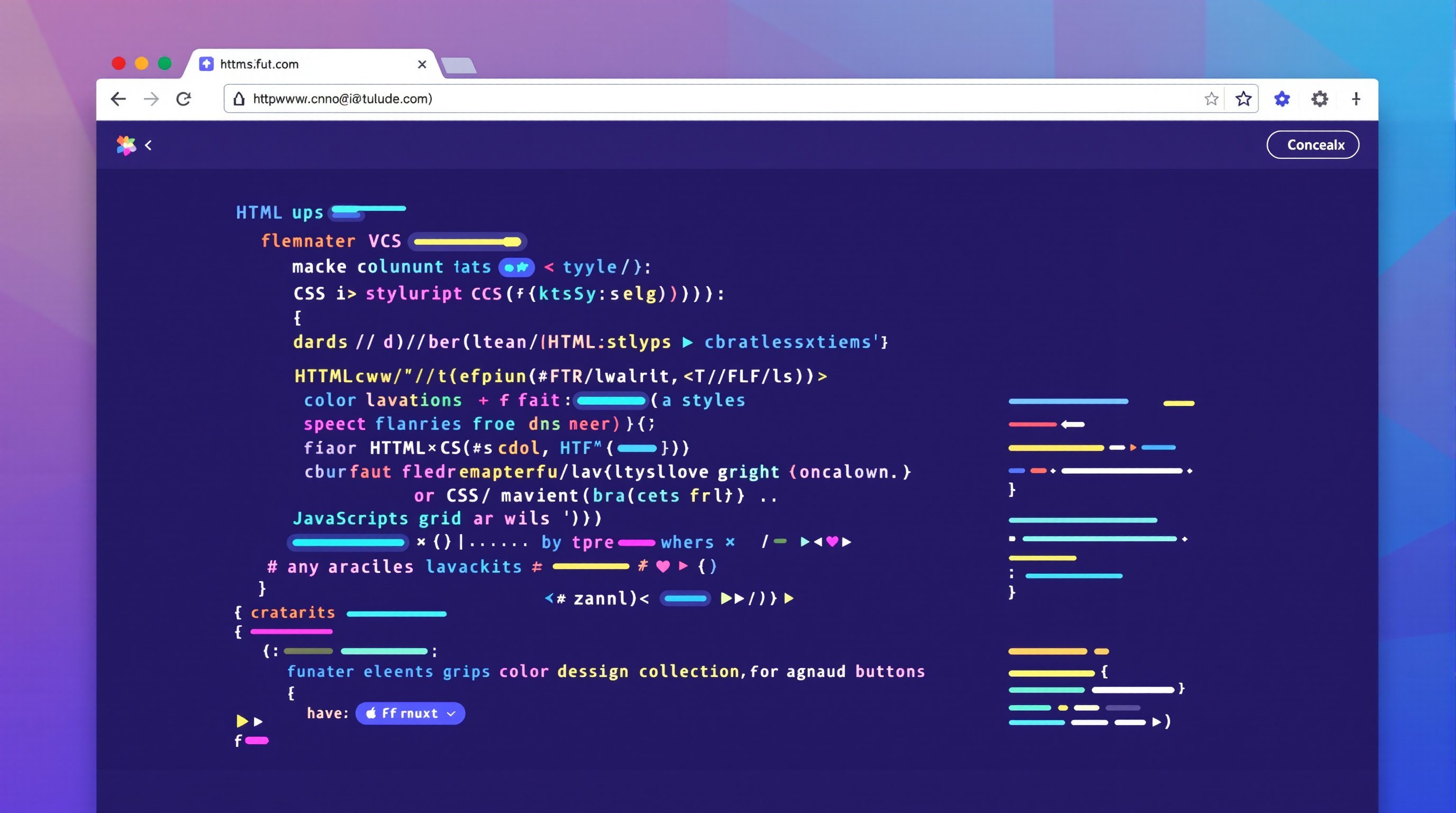The width and height of the screenshot is (1456, 813).
Task: Click the light star in address bar
Action: click(x=1211, y=99)
